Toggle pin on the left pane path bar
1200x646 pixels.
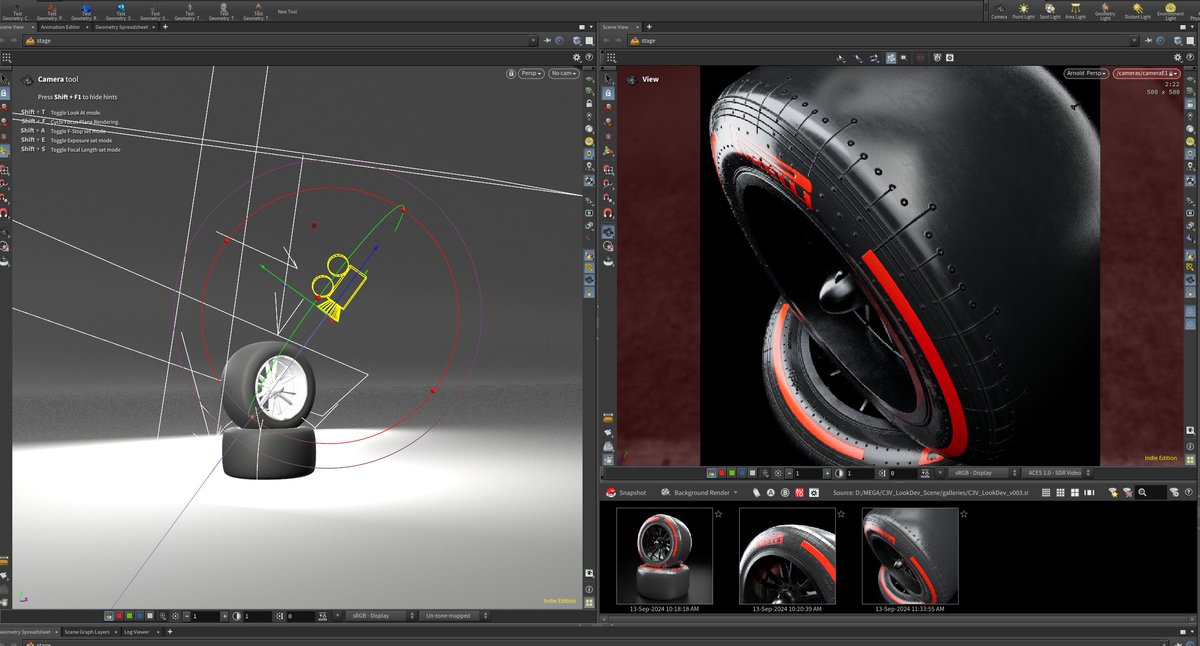click(549, 41)
